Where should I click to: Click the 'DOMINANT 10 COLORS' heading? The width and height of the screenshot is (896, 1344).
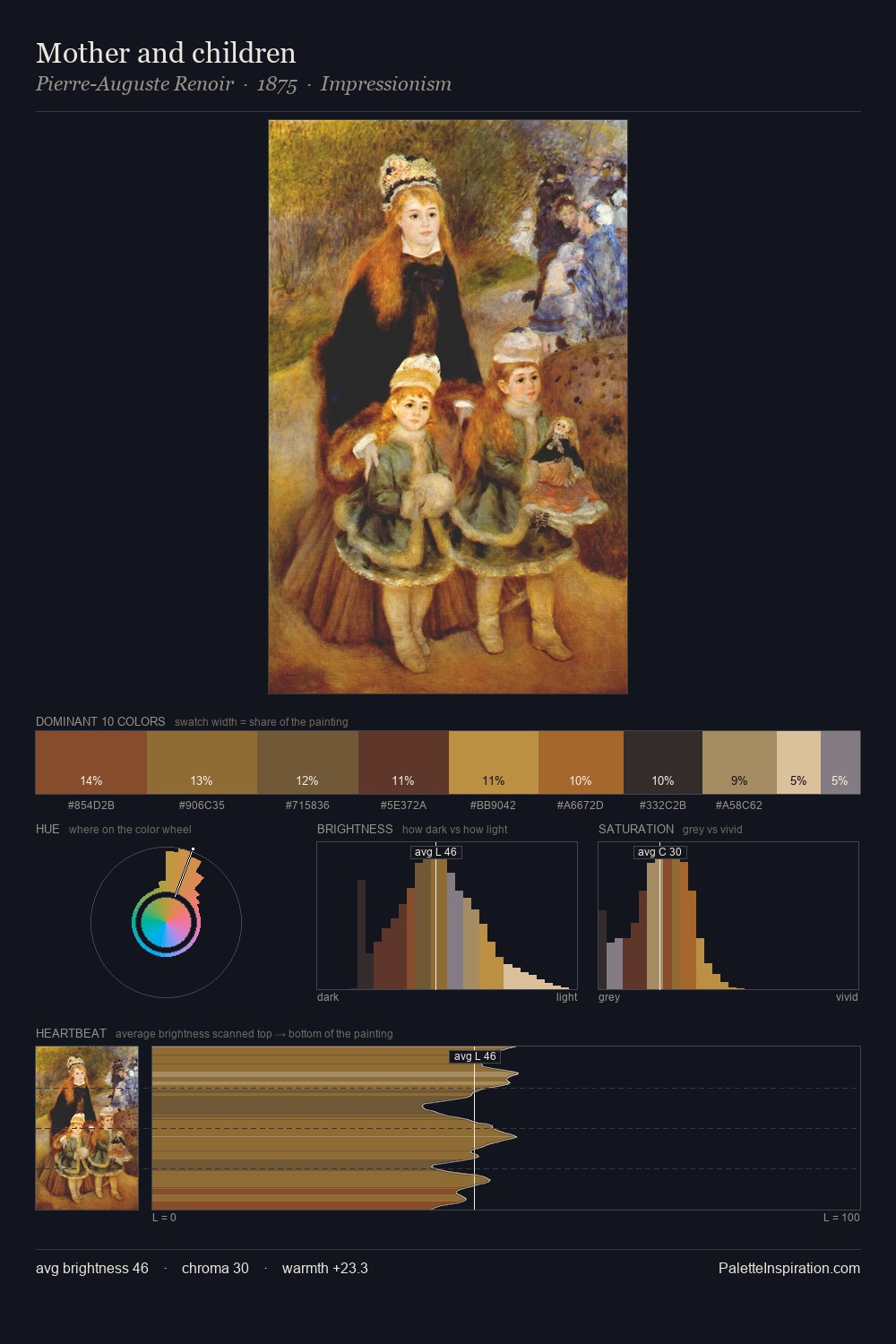100,721
